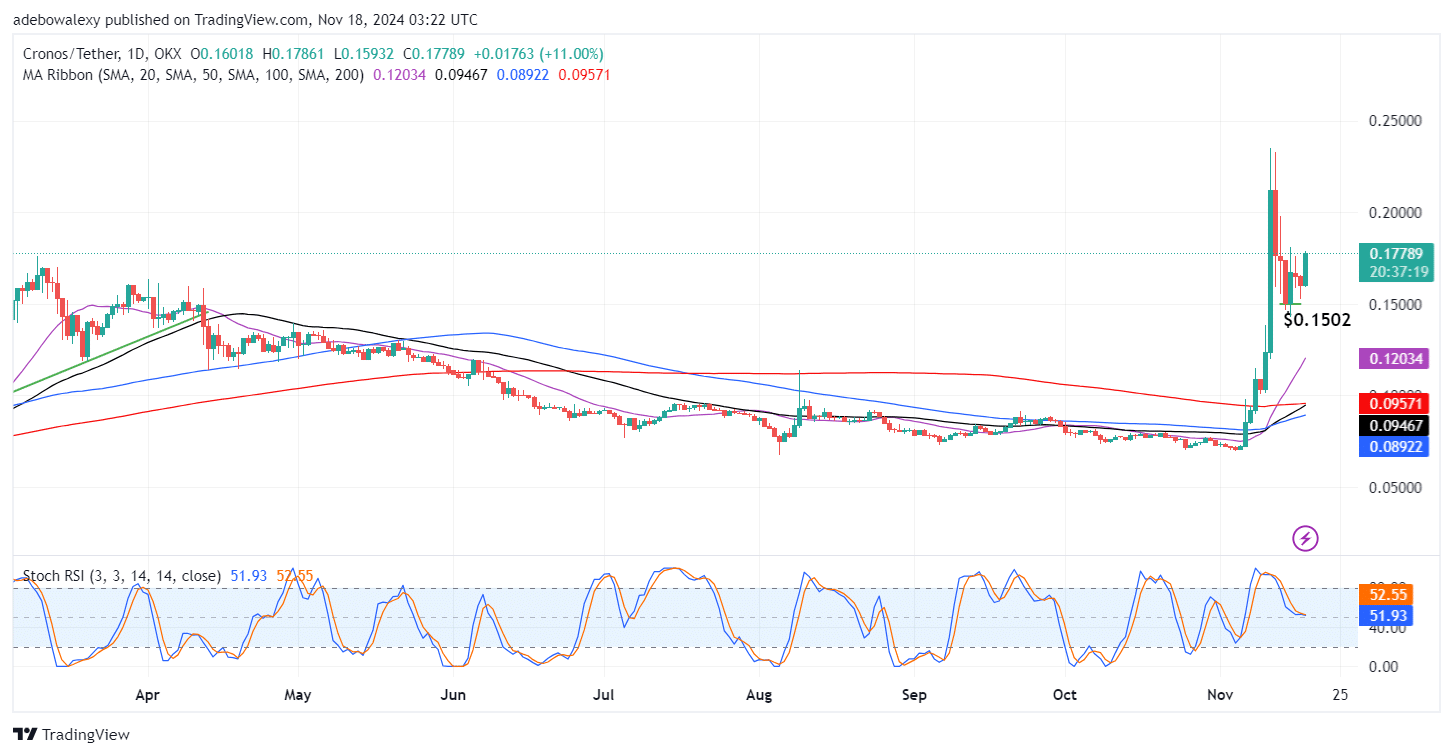Screen dimensions: 1453x756
Task: Click the Jun label on time axis
Action: [454, 694]
